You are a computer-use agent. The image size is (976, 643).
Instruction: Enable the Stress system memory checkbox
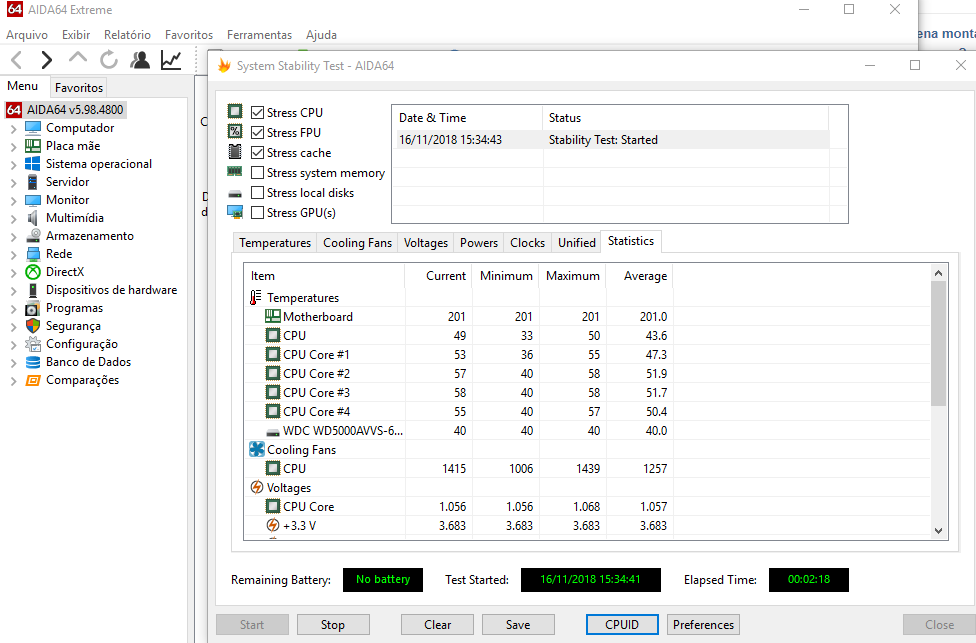click(257, 172)
